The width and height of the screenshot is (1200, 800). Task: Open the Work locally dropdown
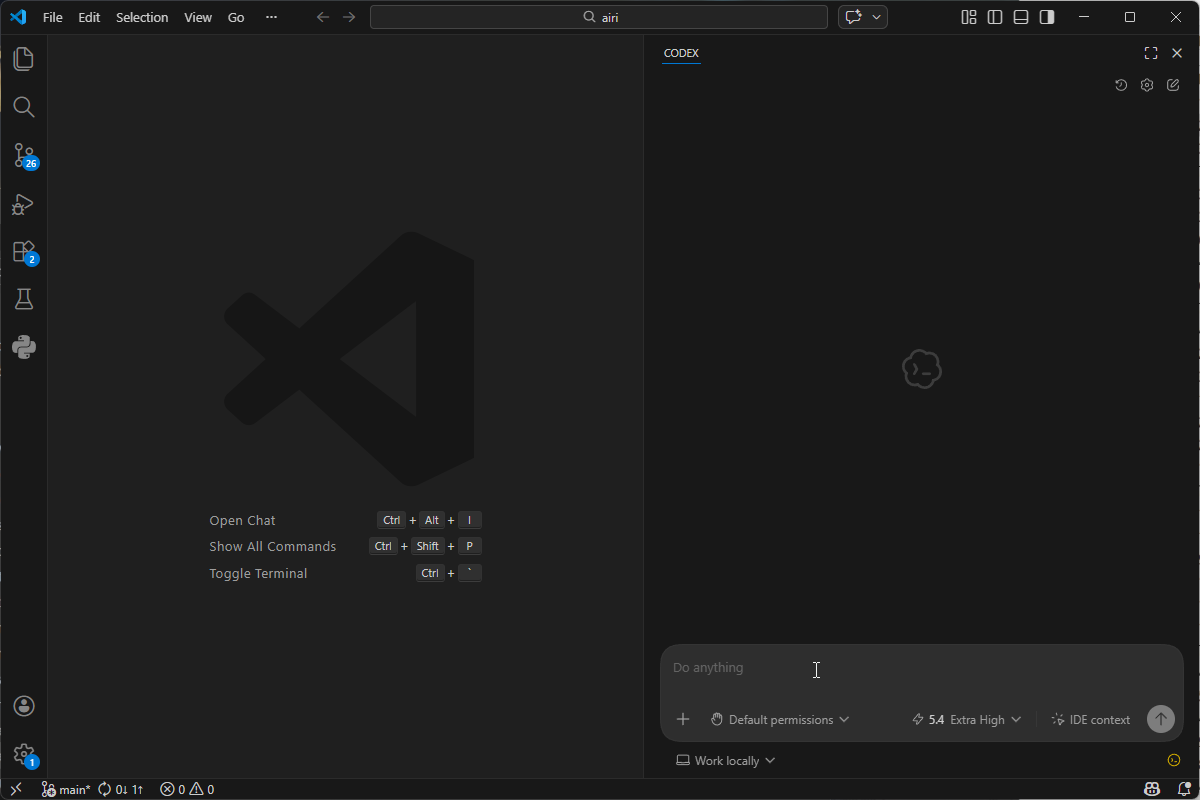click(726, 760)
